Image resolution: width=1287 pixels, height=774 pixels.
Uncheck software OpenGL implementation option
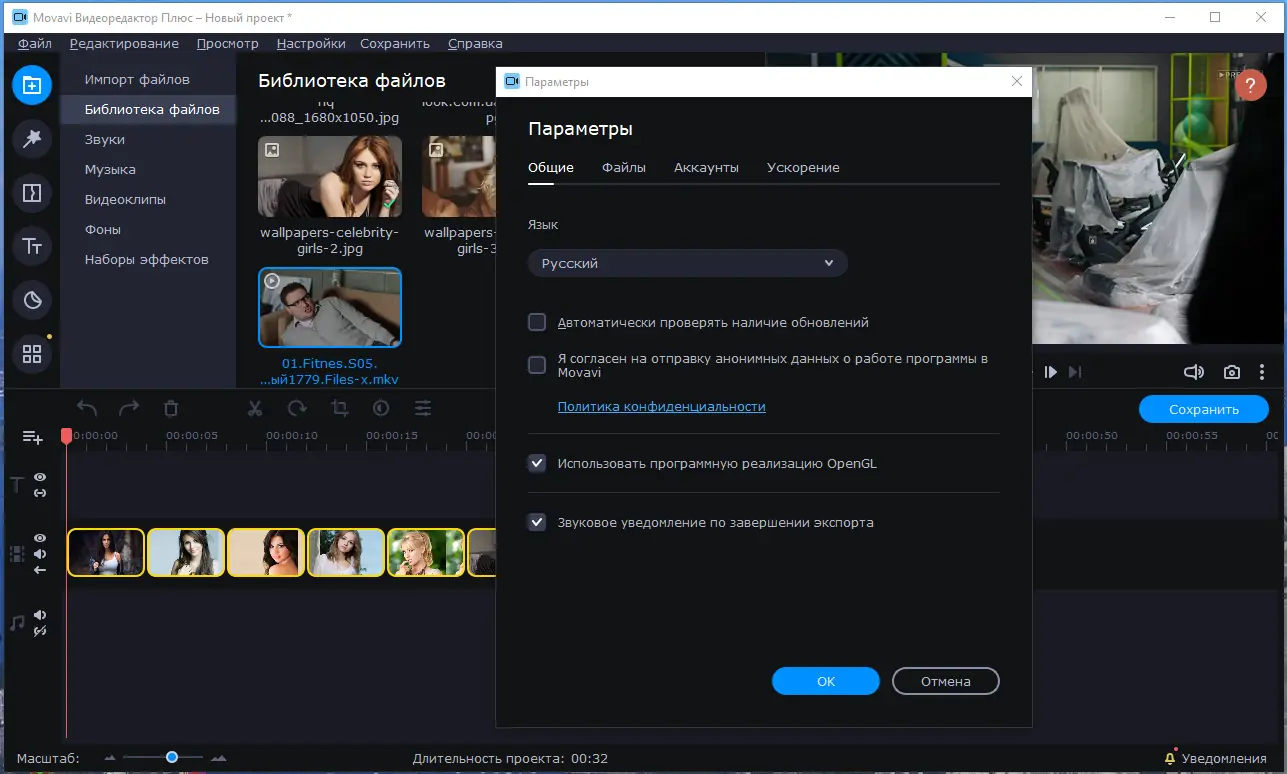(x=537, y=463)
